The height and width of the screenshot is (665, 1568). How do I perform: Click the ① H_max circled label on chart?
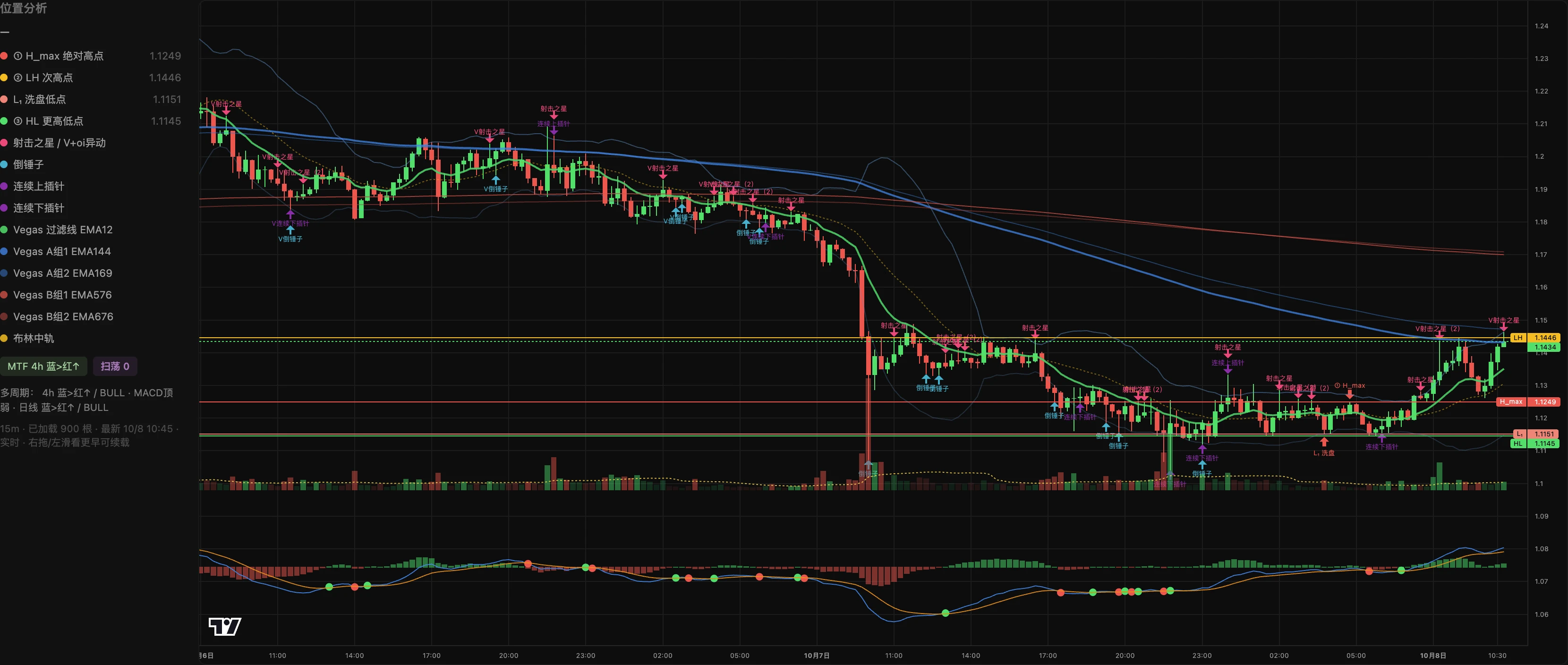point(1349,385)
